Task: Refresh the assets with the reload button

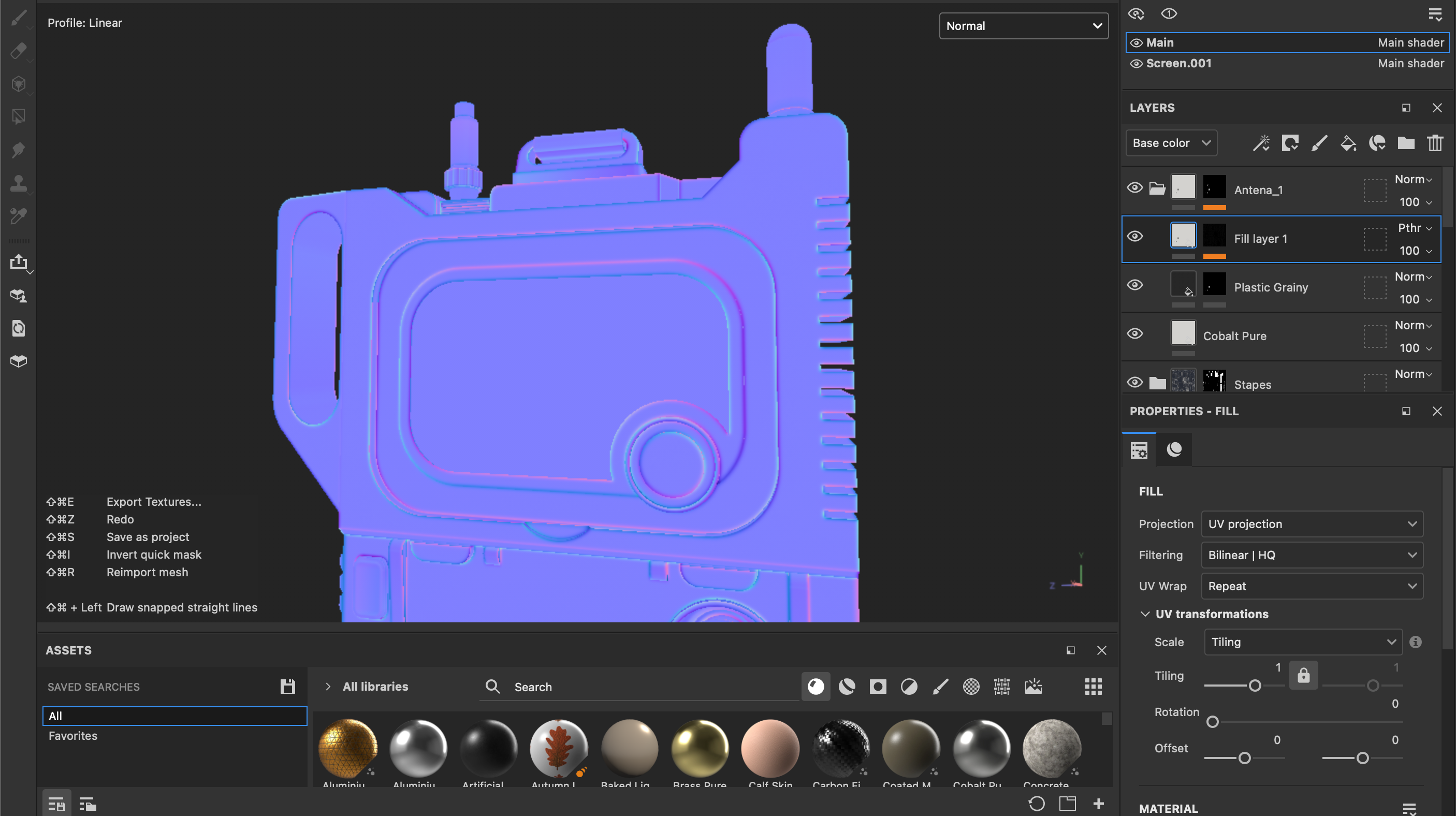Action: [1036, 804]
